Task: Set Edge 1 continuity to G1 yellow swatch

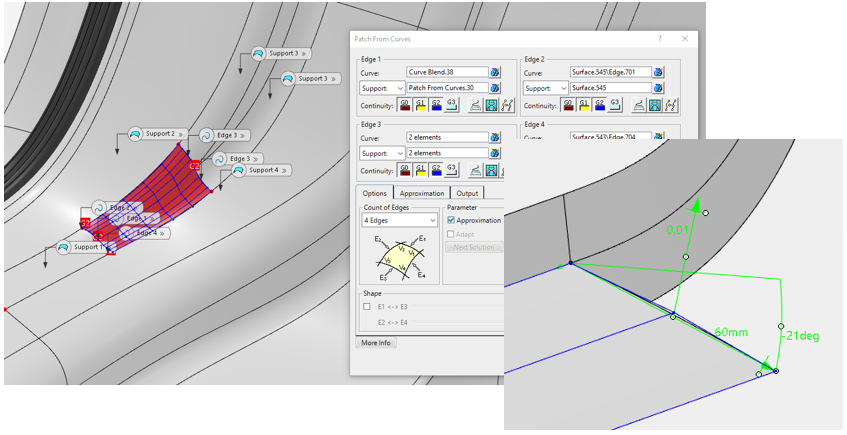Action: coord(421,105)
